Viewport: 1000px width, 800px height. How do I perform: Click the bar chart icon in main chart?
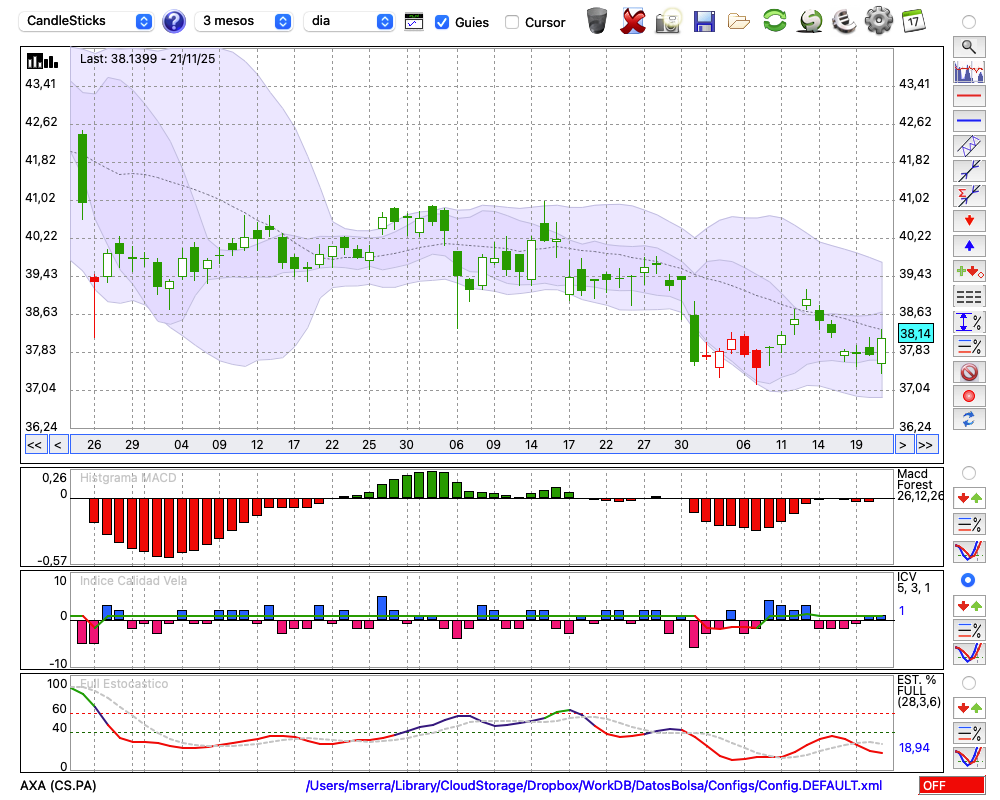[x=42, y=61]
